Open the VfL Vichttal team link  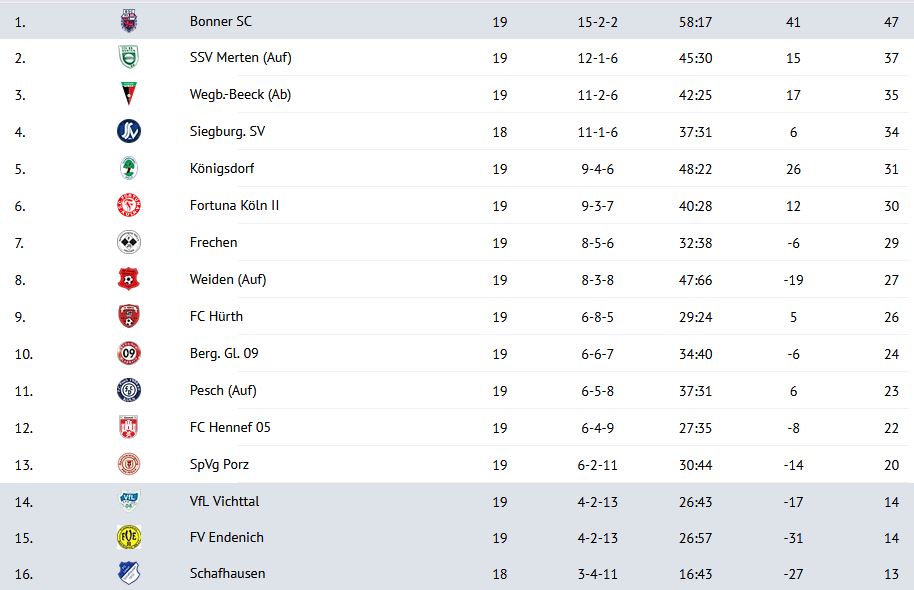[x=224, y=501]
